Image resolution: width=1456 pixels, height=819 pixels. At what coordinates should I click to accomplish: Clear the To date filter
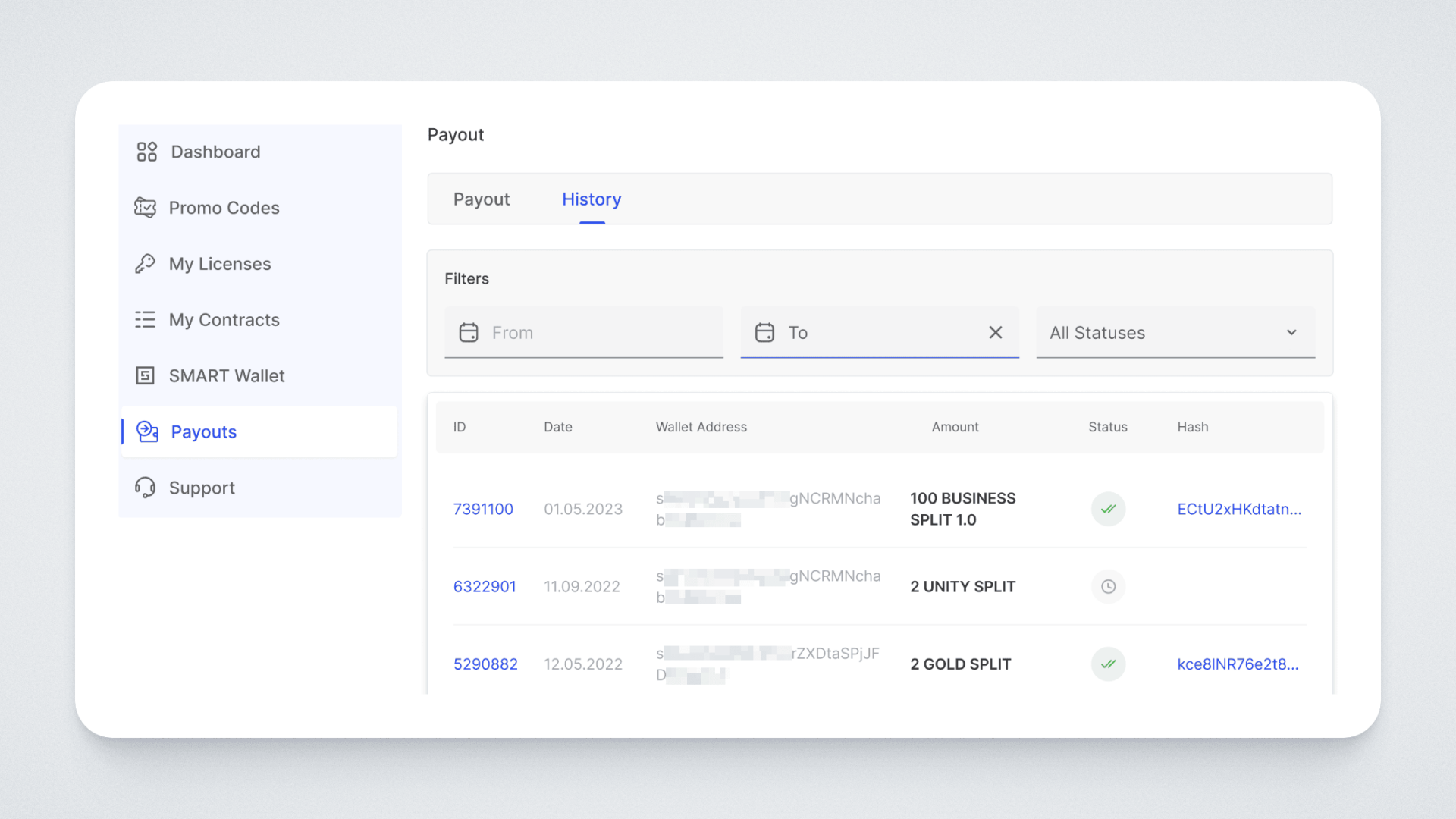pyautogui.click(x=996, y=333)
